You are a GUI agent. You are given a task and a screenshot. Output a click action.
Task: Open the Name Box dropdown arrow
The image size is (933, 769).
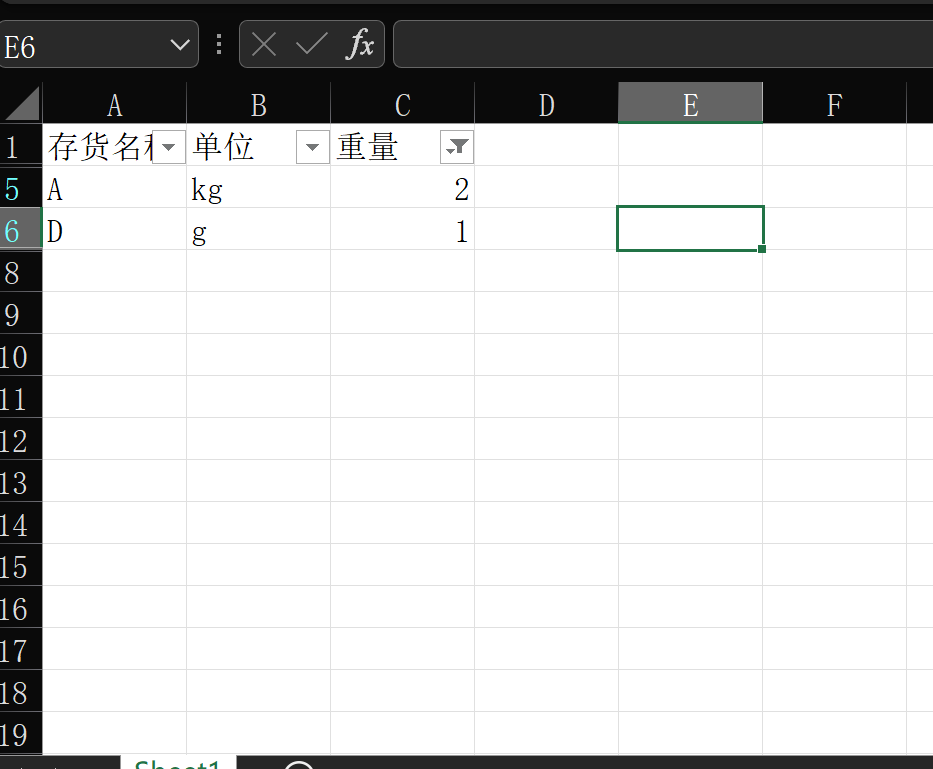coord(179,44)
